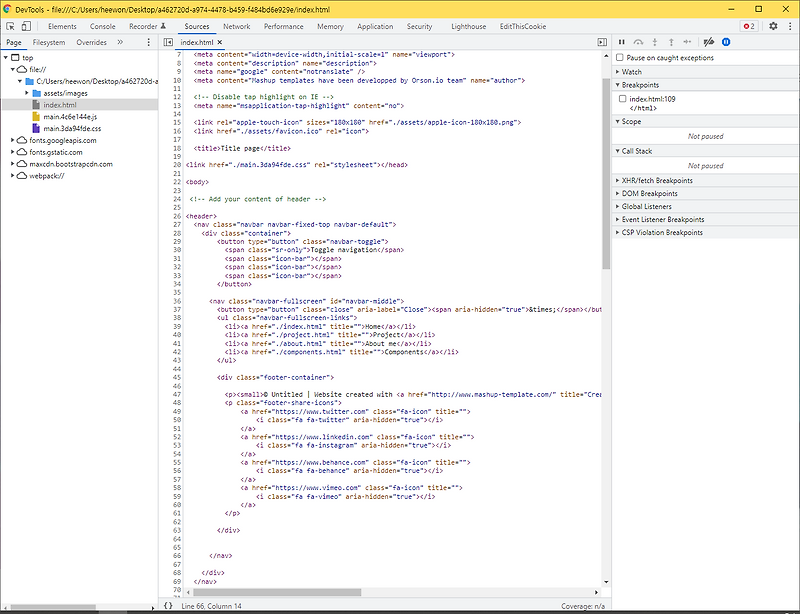Open the DevTools three-dot customize menu
Viewport: 800px width, 614px height.
click(789, 26)
